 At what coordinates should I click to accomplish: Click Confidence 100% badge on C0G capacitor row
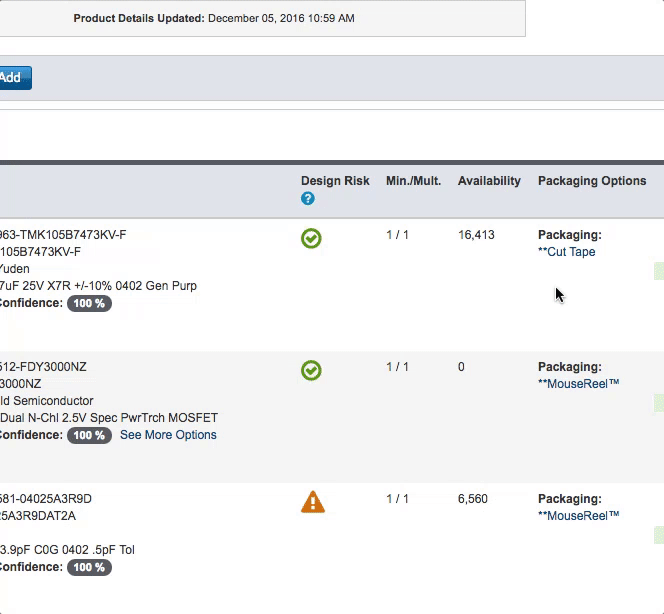point(89,567)
